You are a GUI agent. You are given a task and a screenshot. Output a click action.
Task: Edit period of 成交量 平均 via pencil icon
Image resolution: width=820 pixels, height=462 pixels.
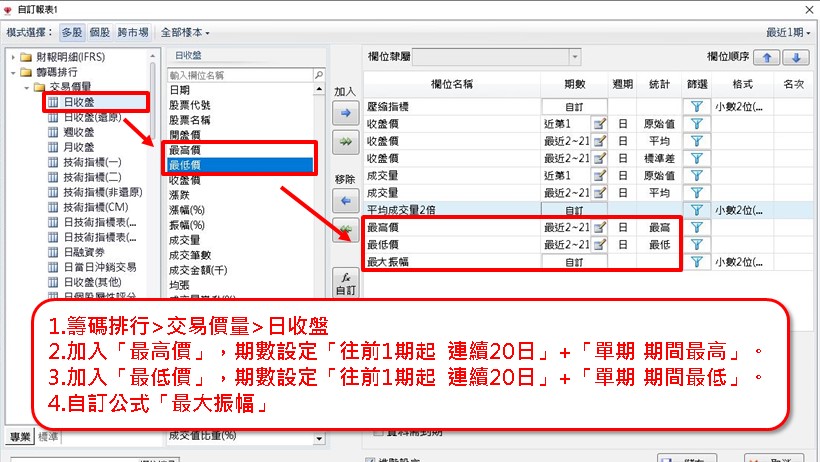pyautogui.click(x=599, y=193)
